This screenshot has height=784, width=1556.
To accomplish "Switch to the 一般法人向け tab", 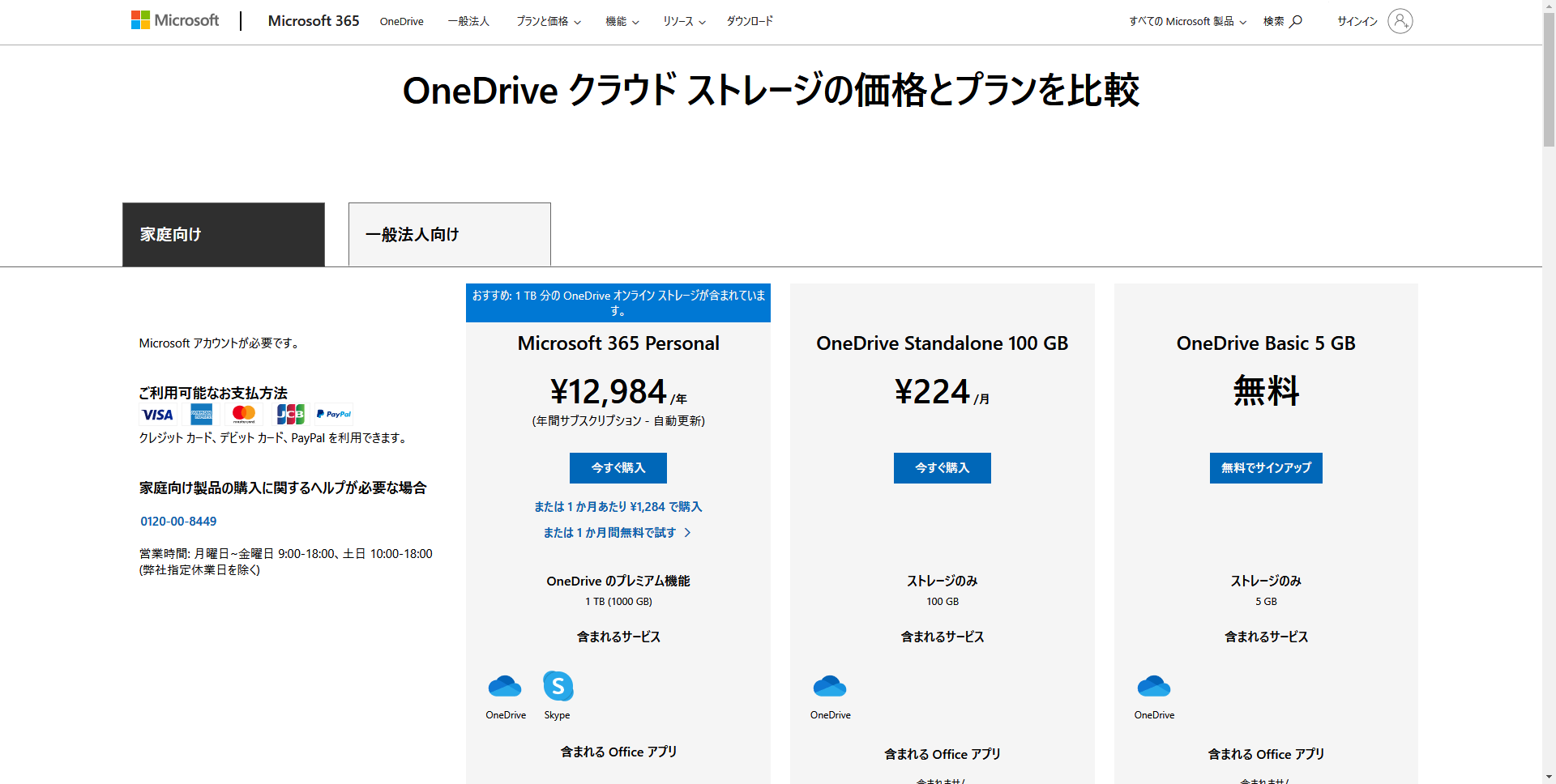I will (x=450, y=234).
